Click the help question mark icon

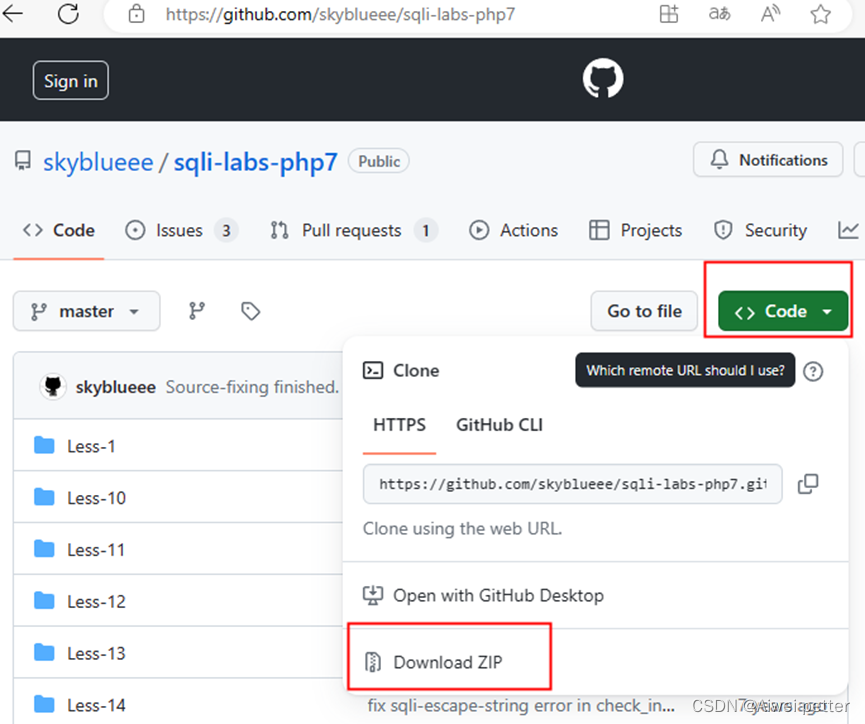click(x=813, y=371)
